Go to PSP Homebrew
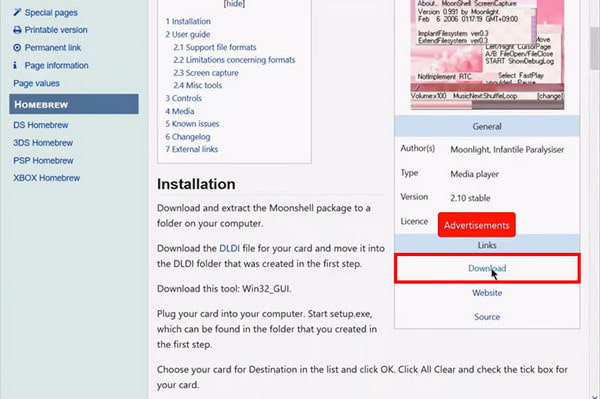 [x=43, y=161]
